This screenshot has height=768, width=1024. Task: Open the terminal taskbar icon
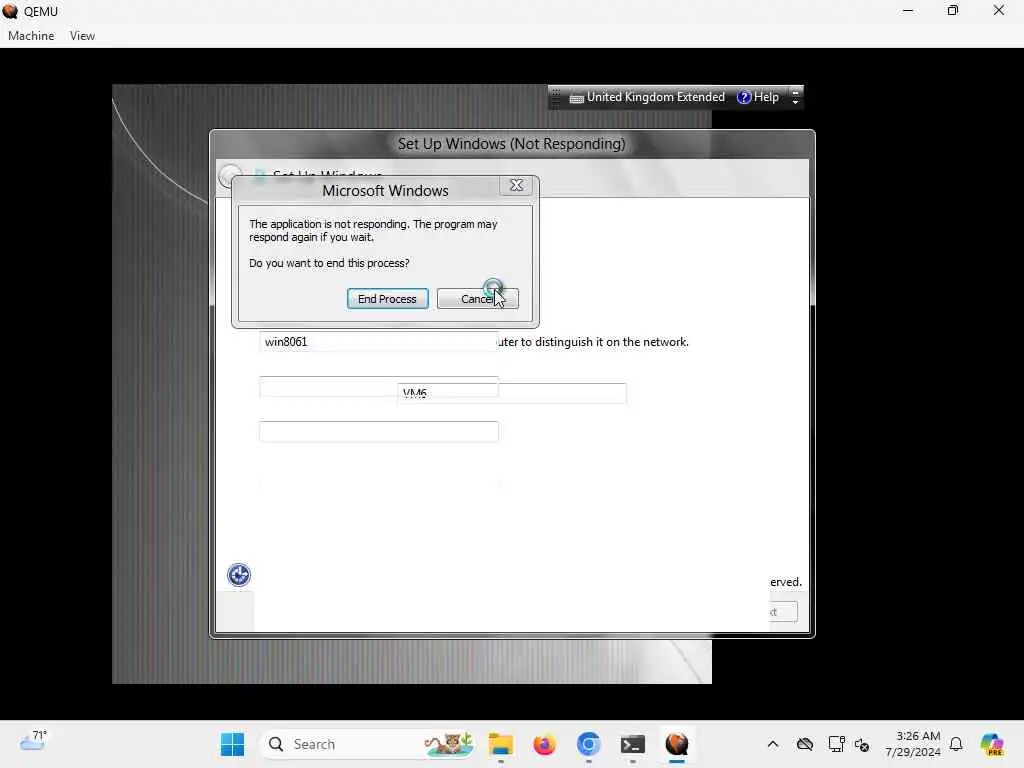[x=632, y=744]
